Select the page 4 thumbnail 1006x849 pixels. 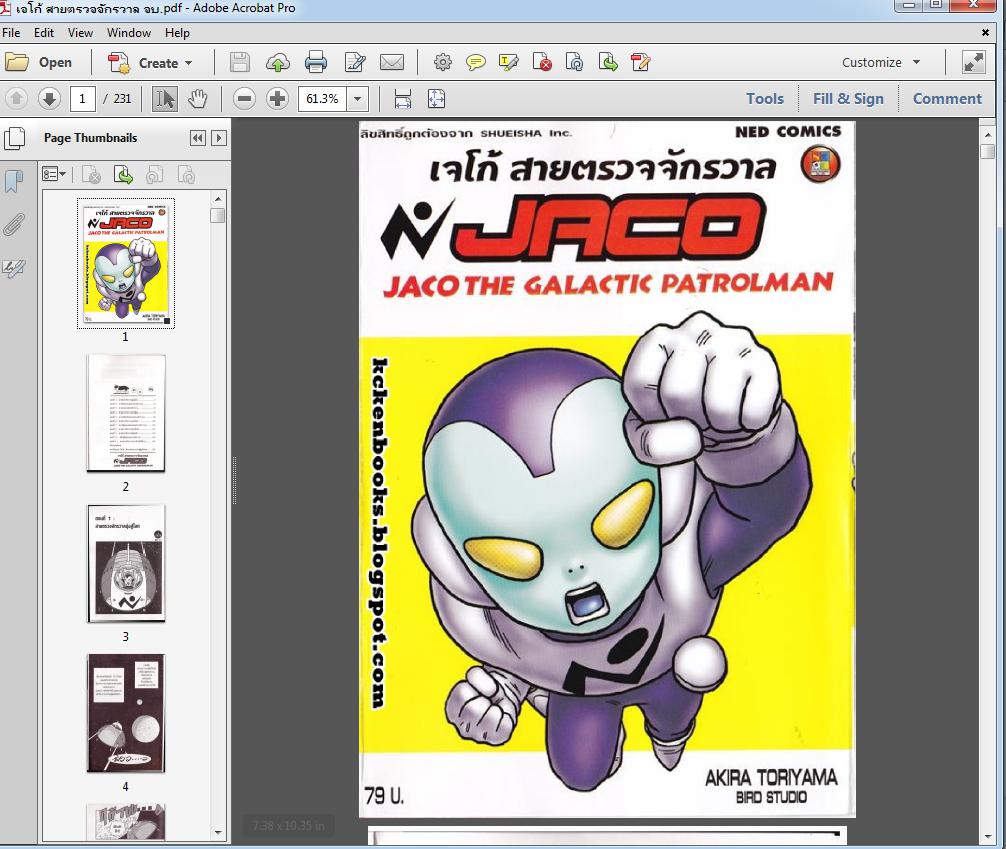click(x=126, y=713)
